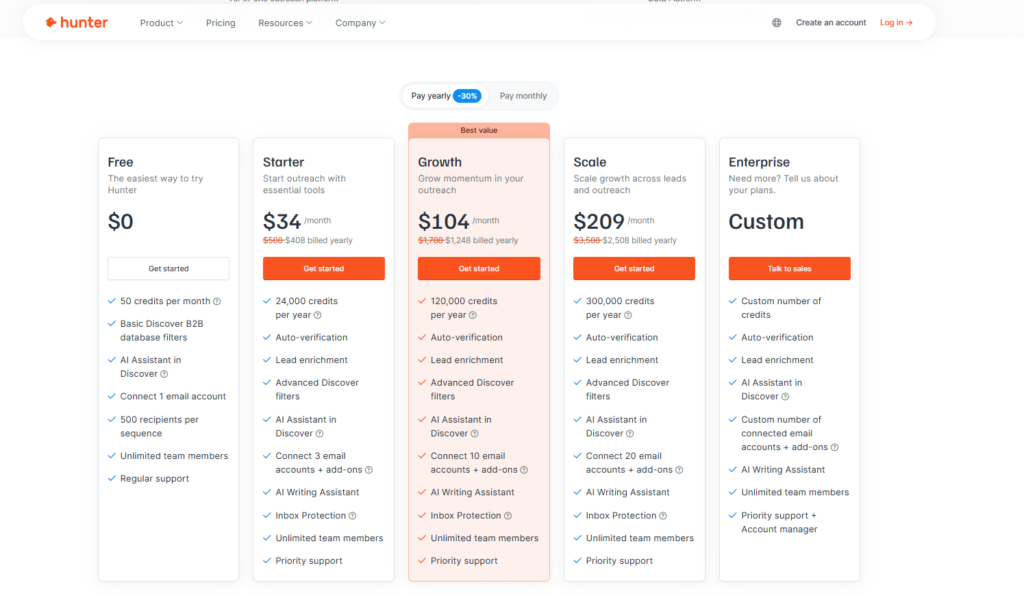Click info icon beside Growth Inbox Protection
This screenshot has height=596, width=1024.
tap(508, 516)
